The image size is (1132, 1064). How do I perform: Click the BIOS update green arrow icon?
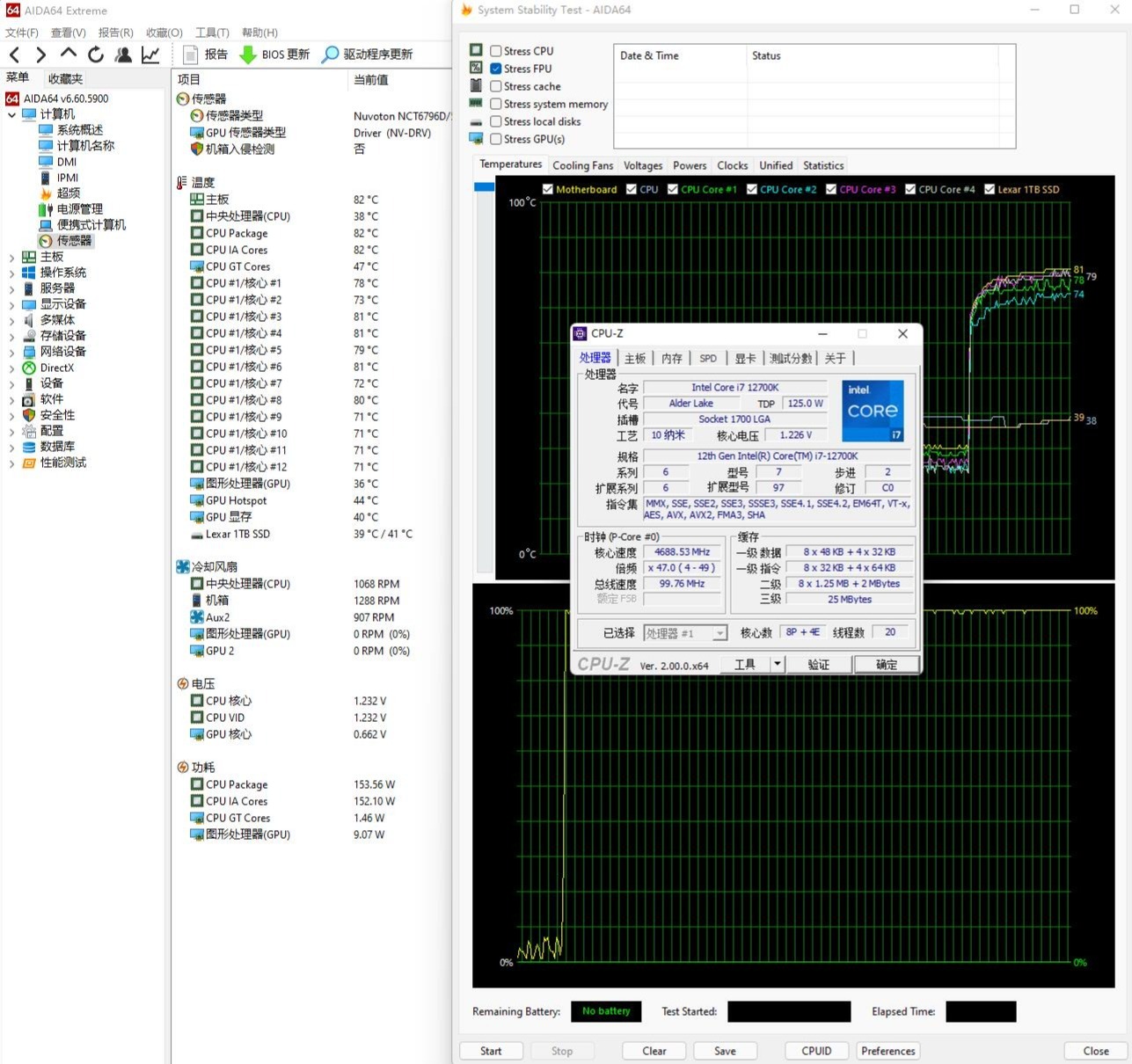(x=248, y=55)
